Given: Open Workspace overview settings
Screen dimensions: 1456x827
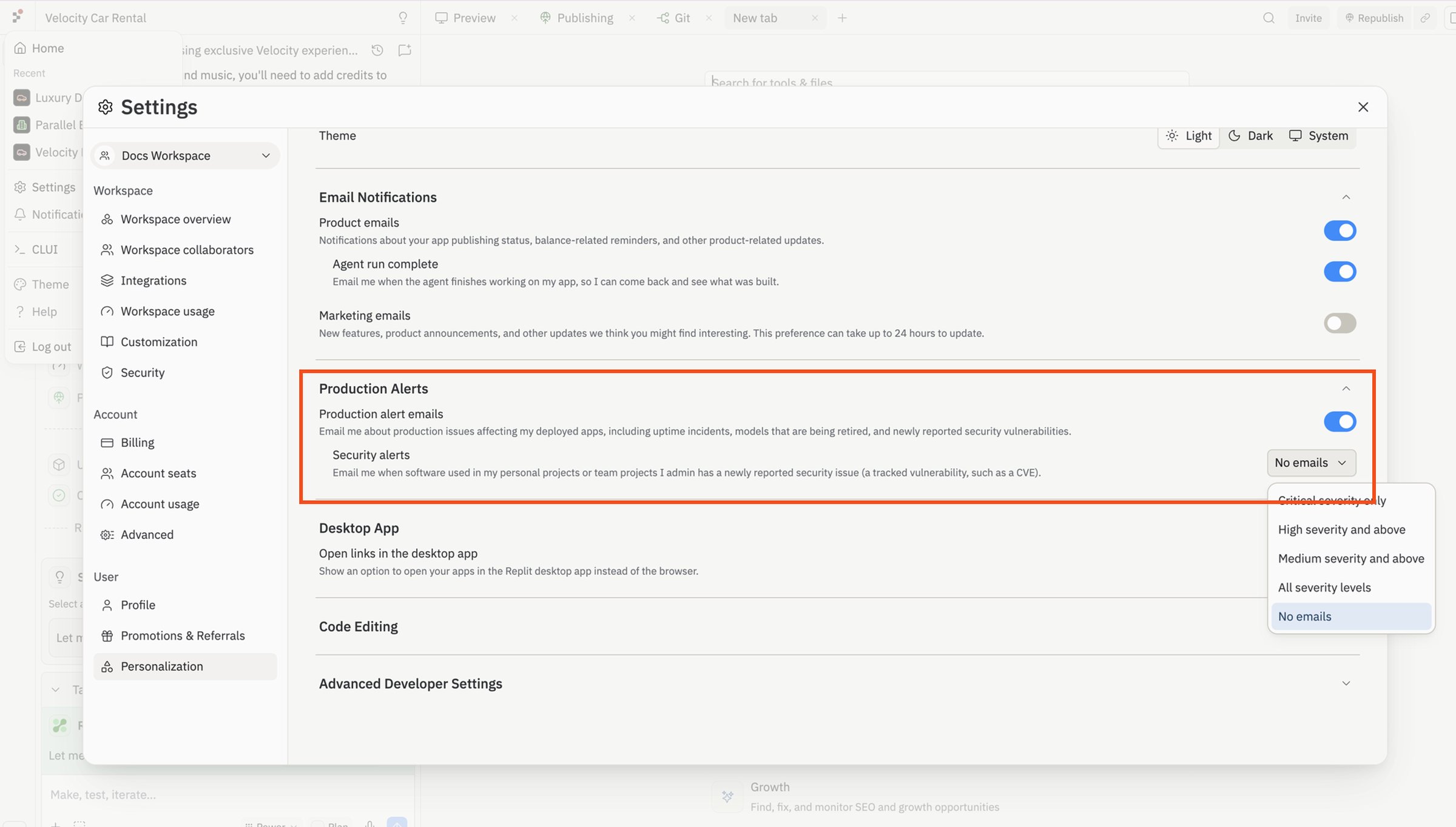Looking at the screenshot, I should point(175,219).
